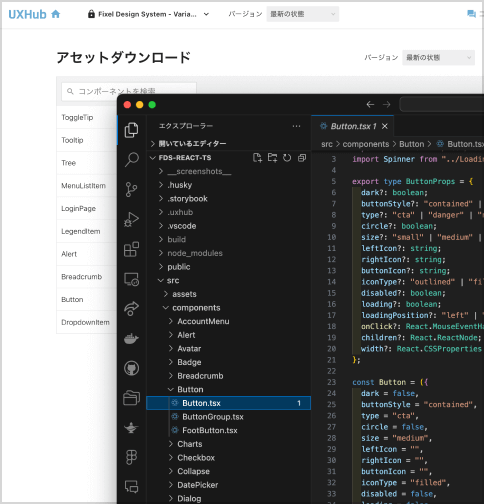The height and width of the screenshot is (504, 484).
Task: Collapse the components folder
Action: pos(229,308)
